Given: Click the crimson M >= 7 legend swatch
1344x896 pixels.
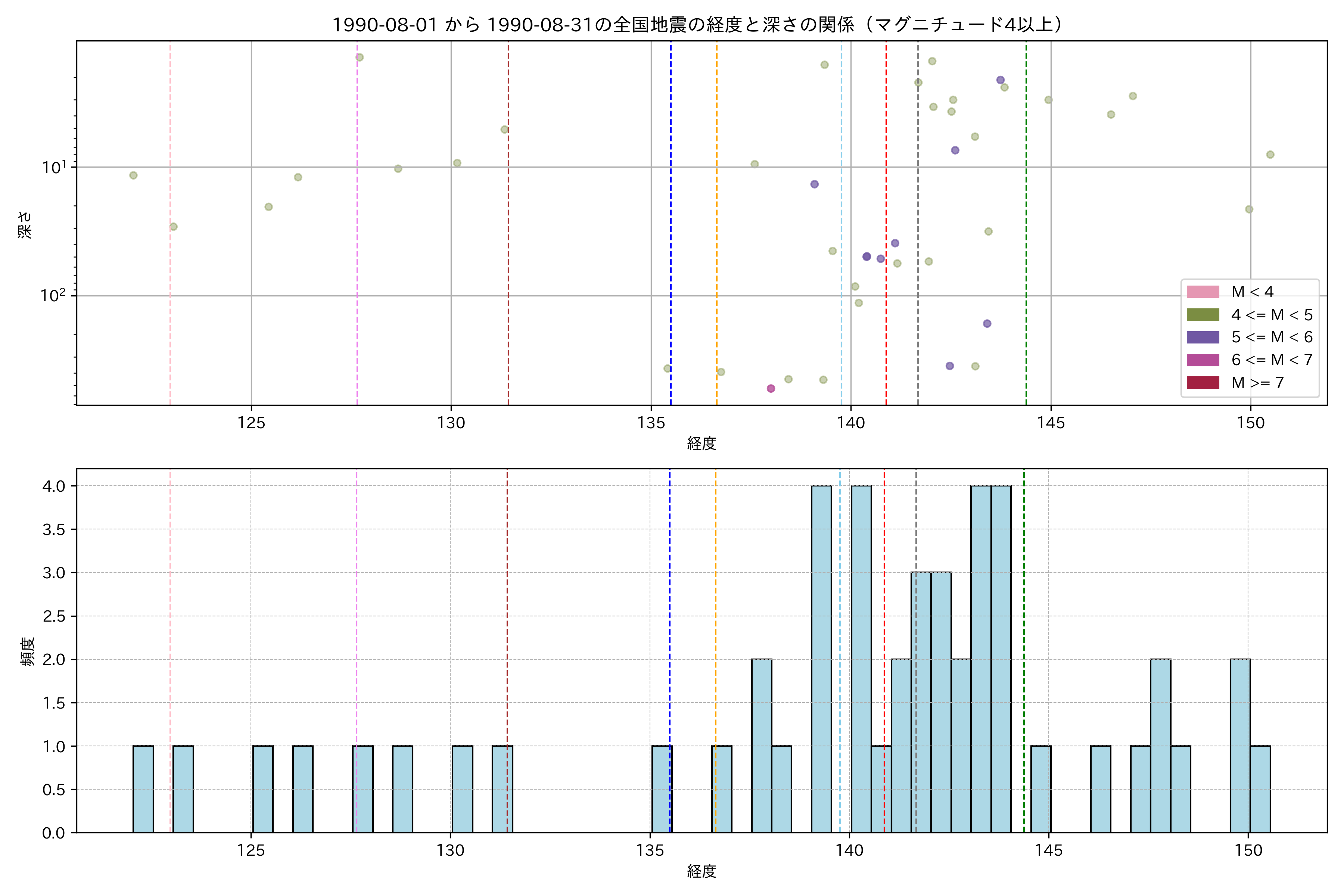Looking at the screenshot, I should point(1202,383).
